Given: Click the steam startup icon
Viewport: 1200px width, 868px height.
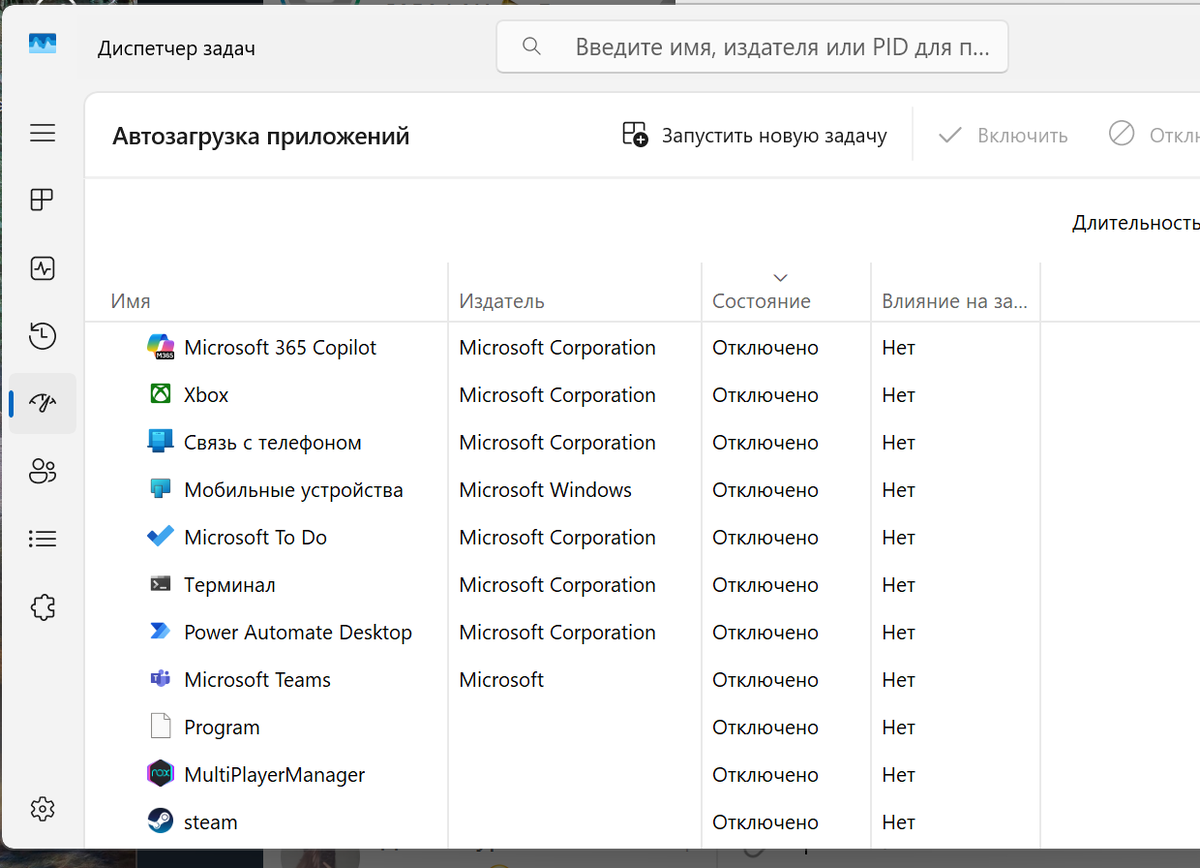Looking at the screenshot, I should pyautogui.click(x=160, y=822).
